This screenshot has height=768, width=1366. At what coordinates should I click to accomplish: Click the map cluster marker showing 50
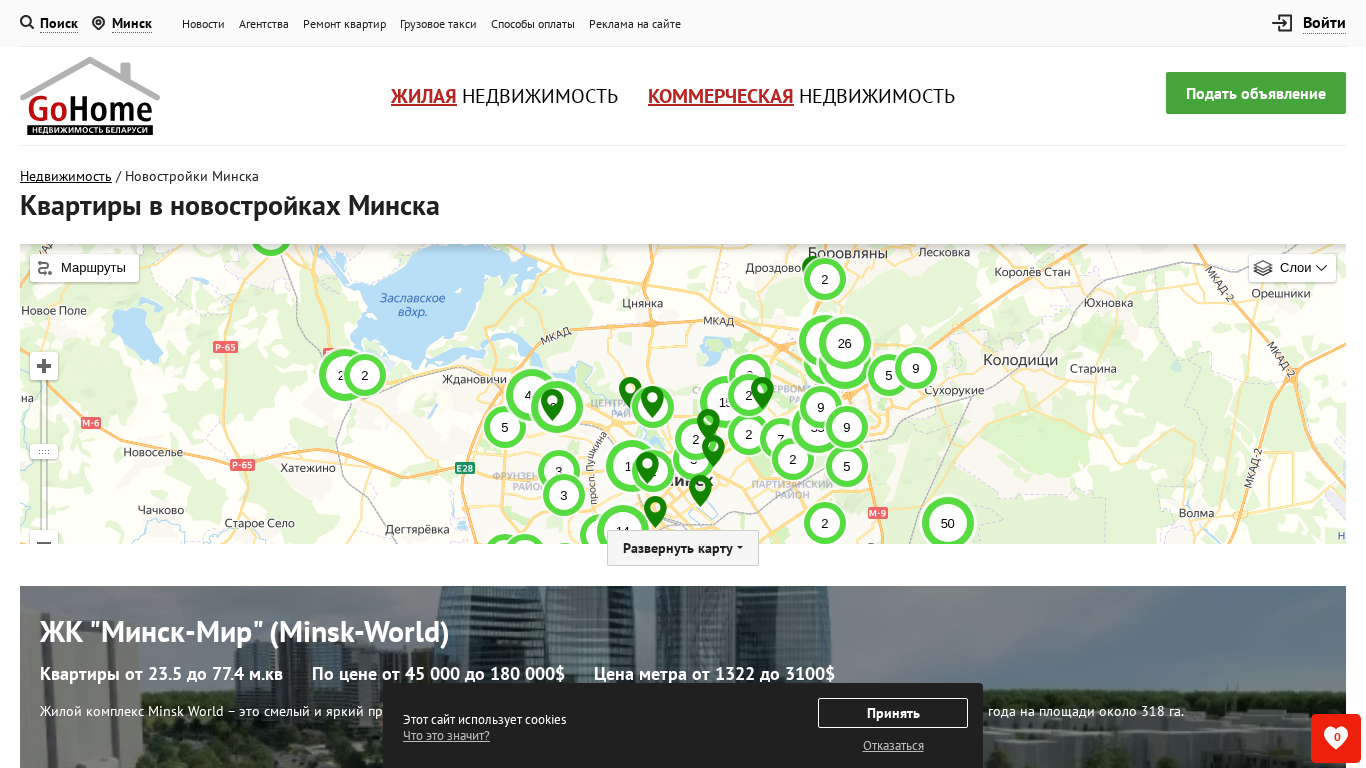947,523
